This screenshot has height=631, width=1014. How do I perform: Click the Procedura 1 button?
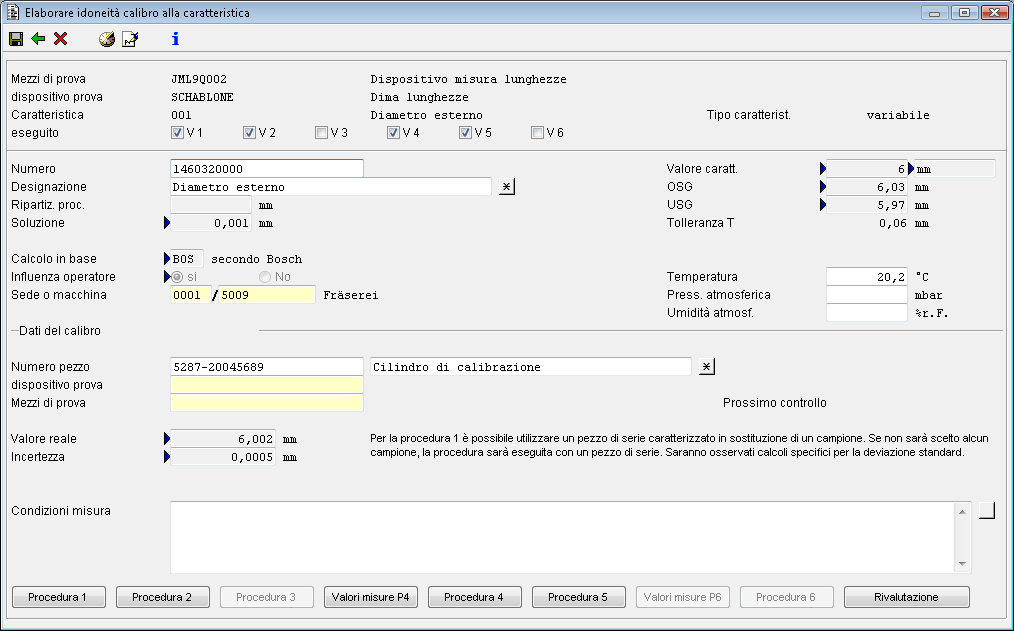tap(59, 597)
